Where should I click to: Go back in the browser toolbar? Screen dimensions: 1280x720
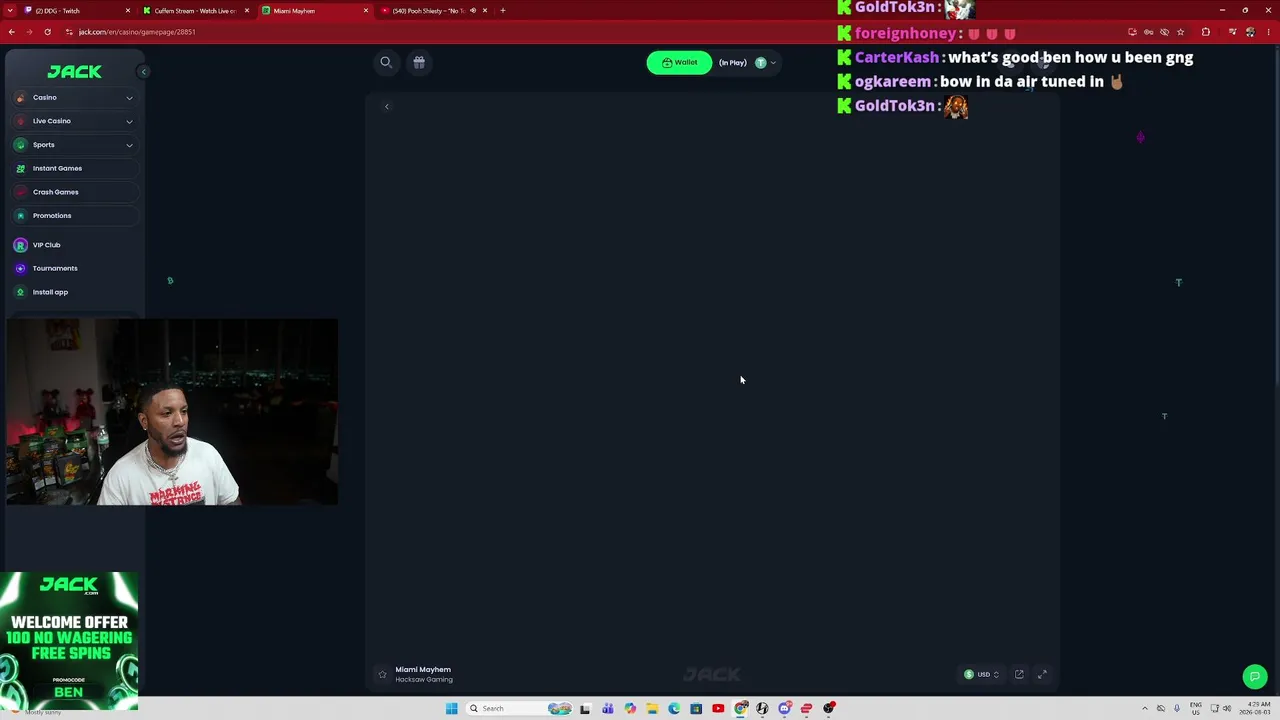coord(11,32)
